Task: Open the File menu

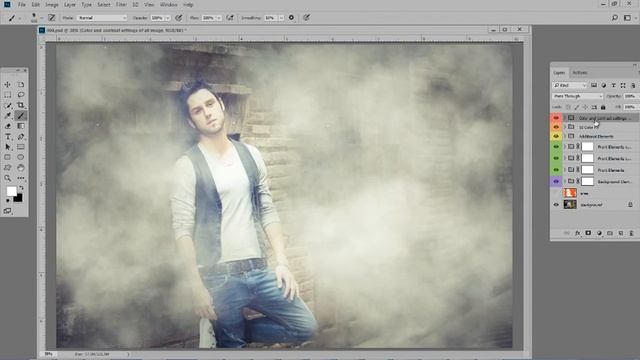Action: 22,4
